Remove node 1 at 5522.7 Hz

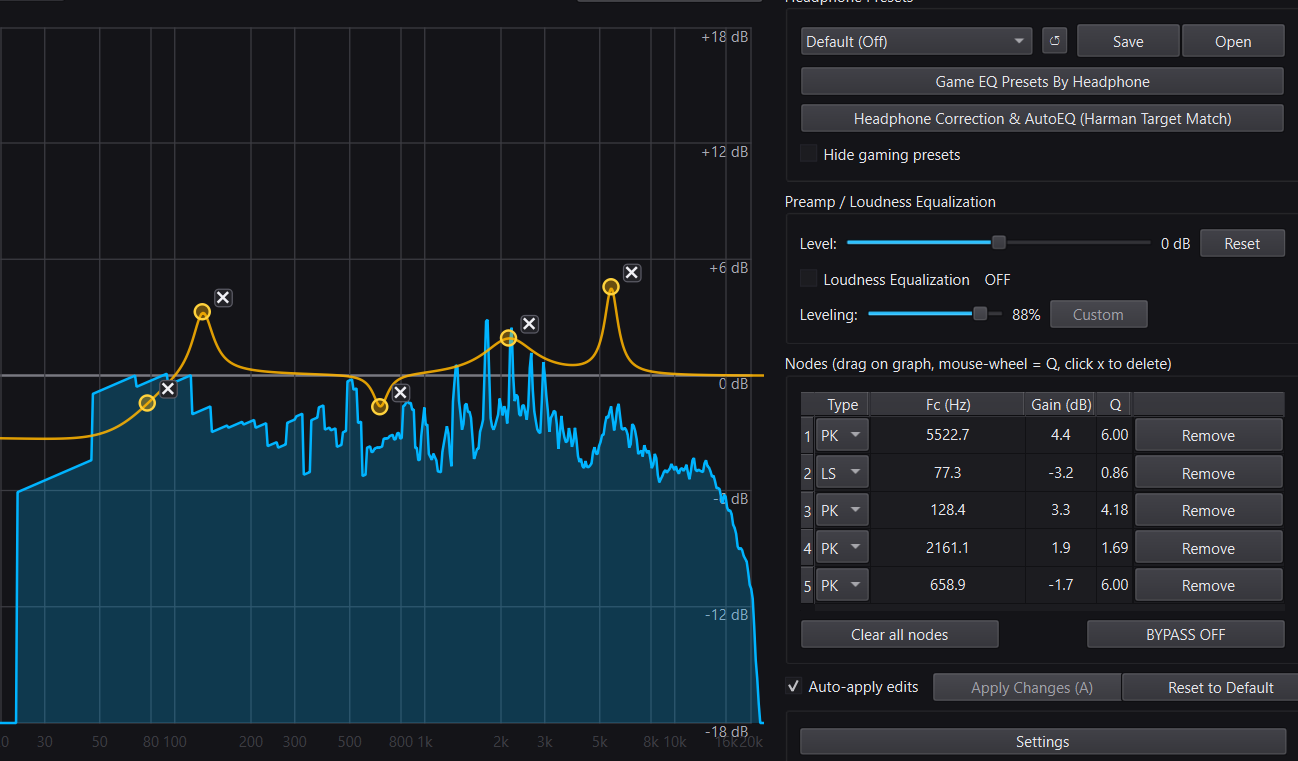pos(1208,435)
